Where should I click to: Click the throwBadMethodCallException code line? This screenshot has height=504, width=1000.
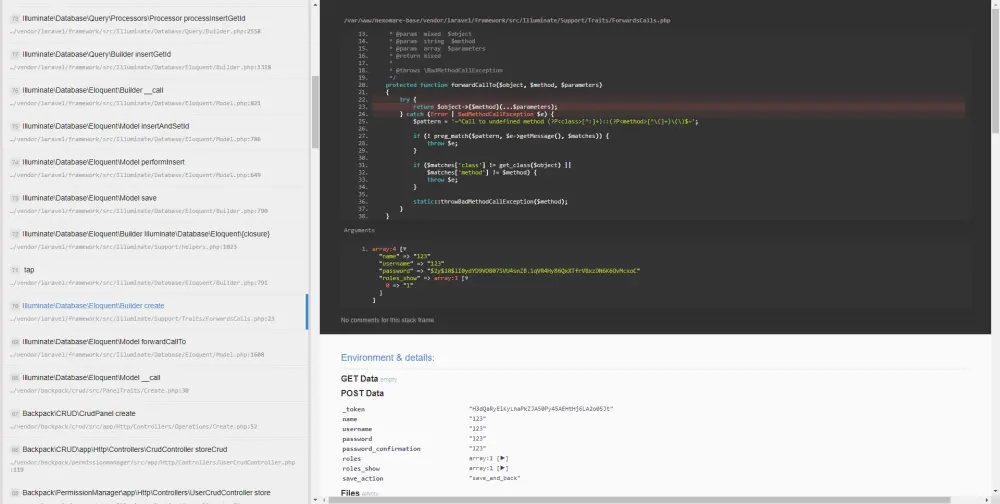click(490, 202)
